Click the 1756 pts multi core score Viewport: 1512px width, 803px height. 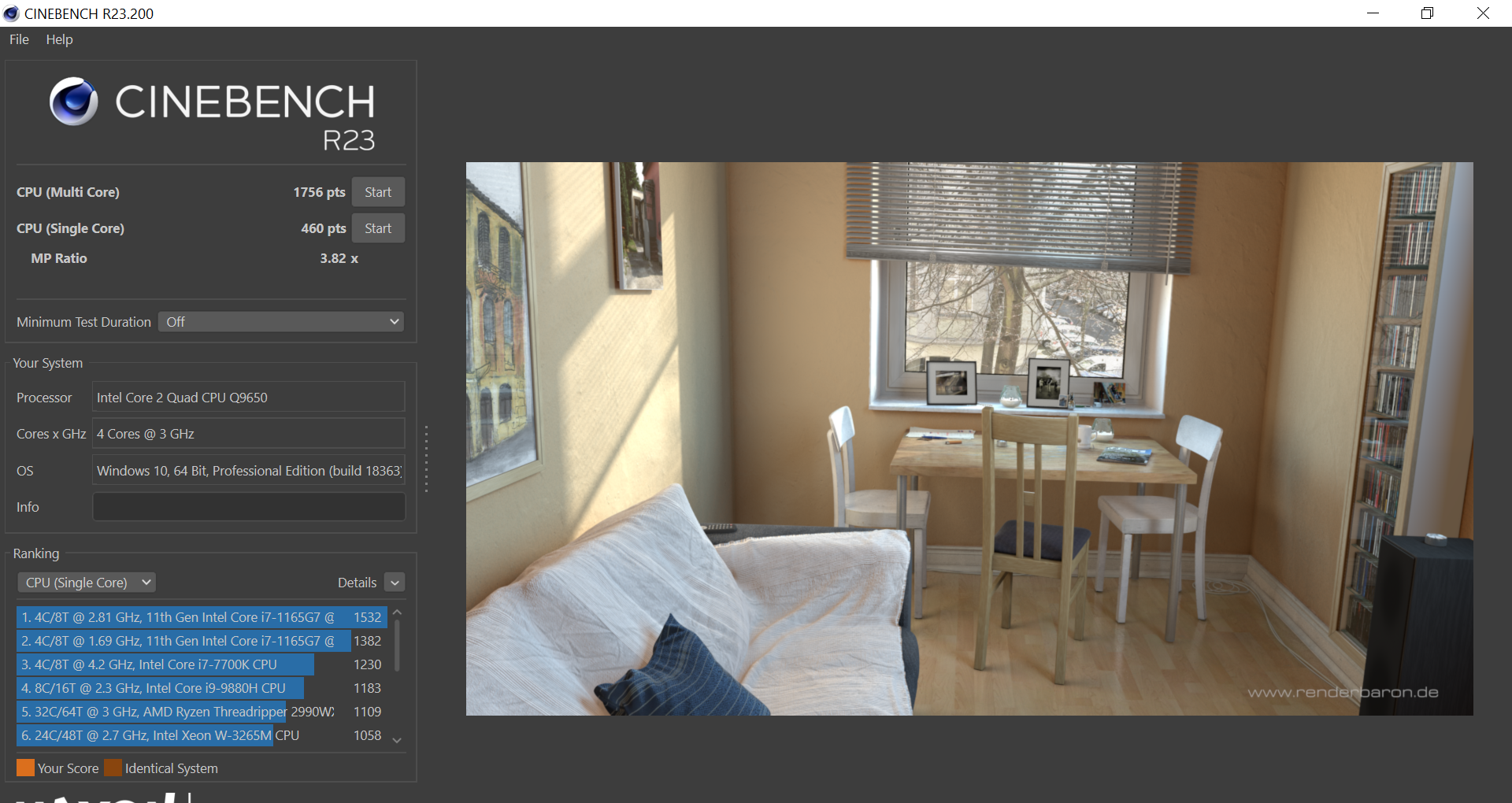319,192
